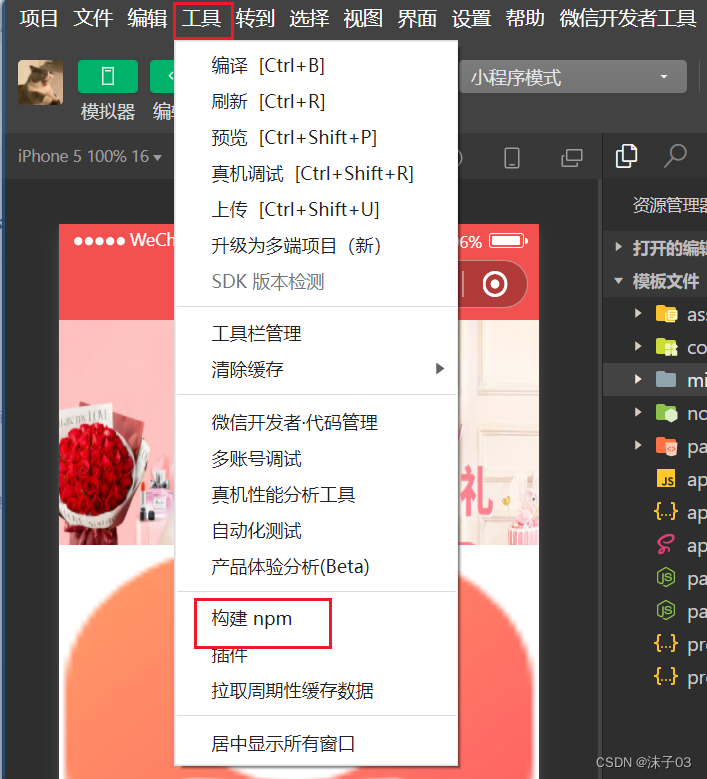707x779 pixels.
Task: Click the simulator battery icon
Action: coord(508,241)
